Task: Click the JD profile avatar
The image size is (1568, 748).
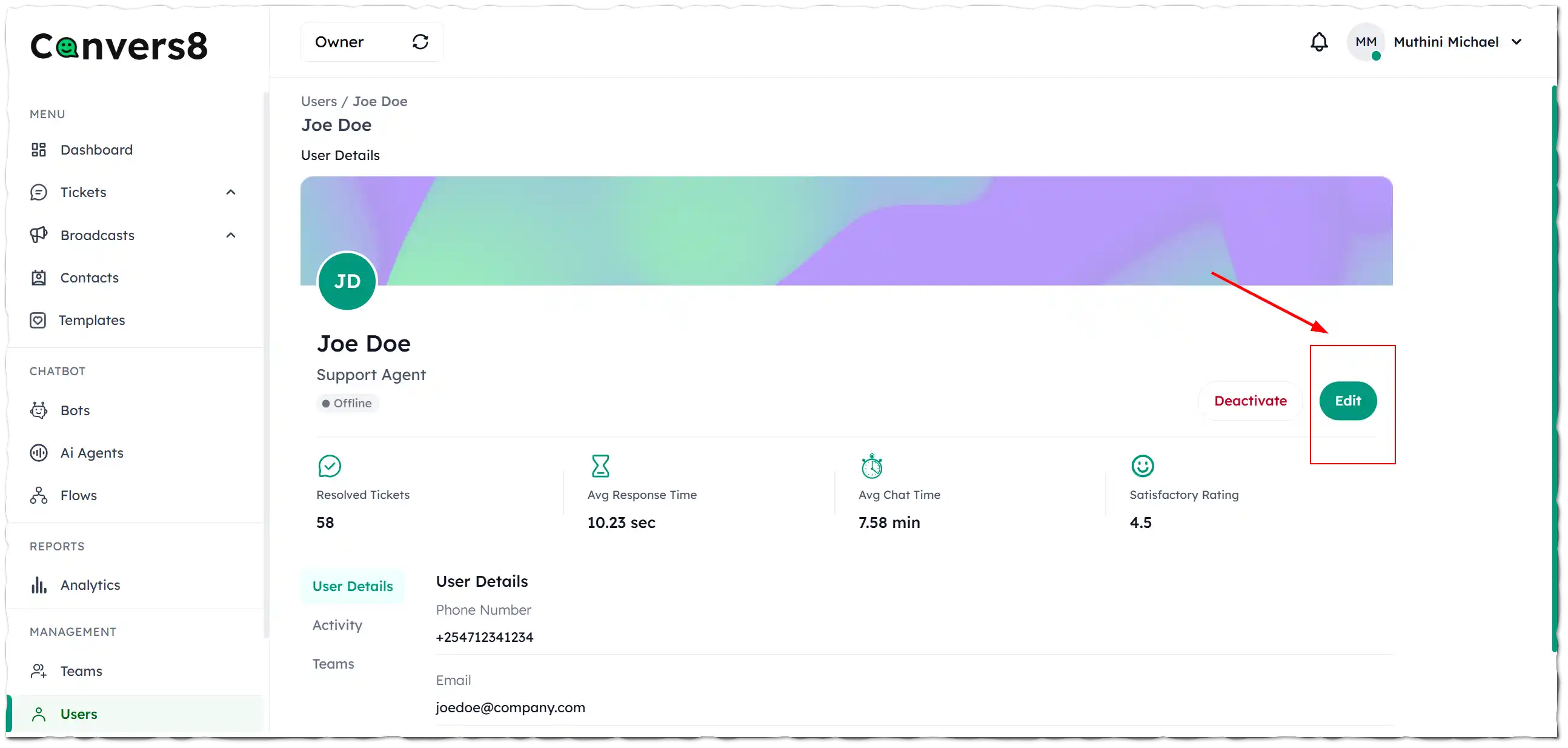Action: (x=347, y=281)
